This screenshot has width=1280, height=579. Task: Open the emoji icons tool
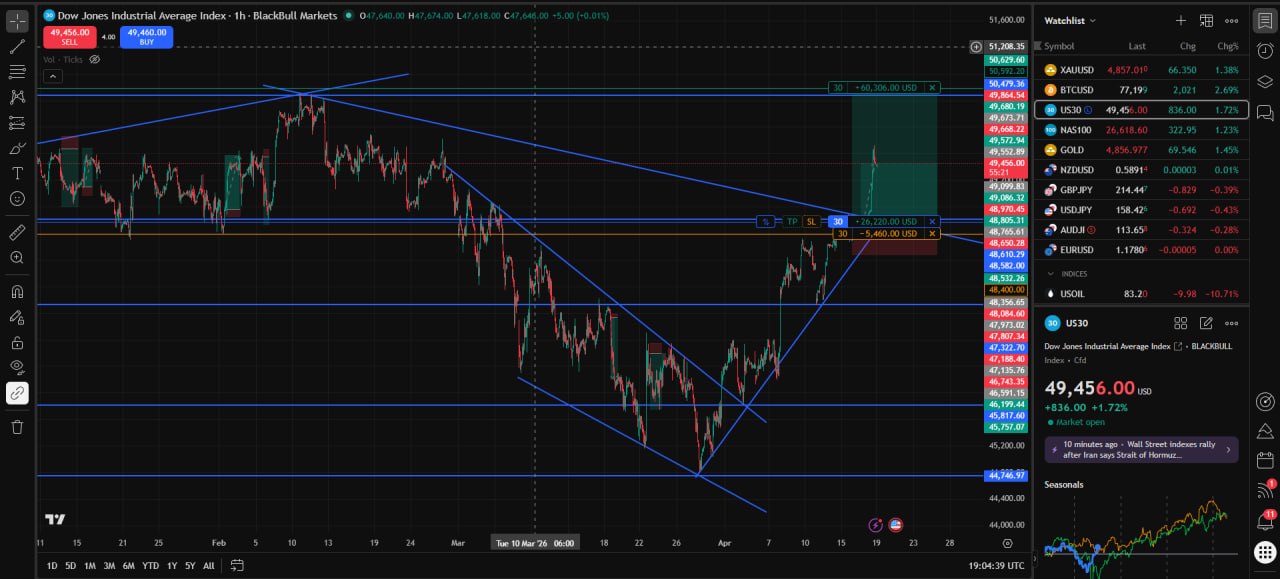point(17,198)
